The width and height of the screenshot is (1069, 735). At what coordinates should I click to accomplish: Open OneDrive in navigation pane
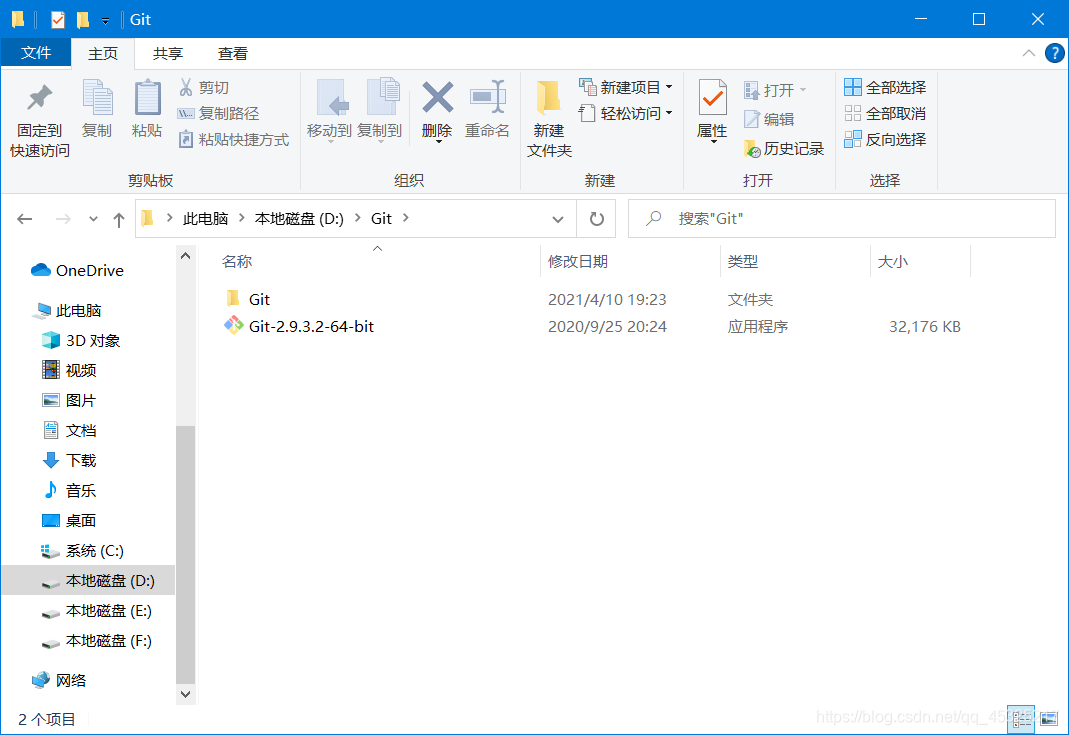(x=78, y=271)
